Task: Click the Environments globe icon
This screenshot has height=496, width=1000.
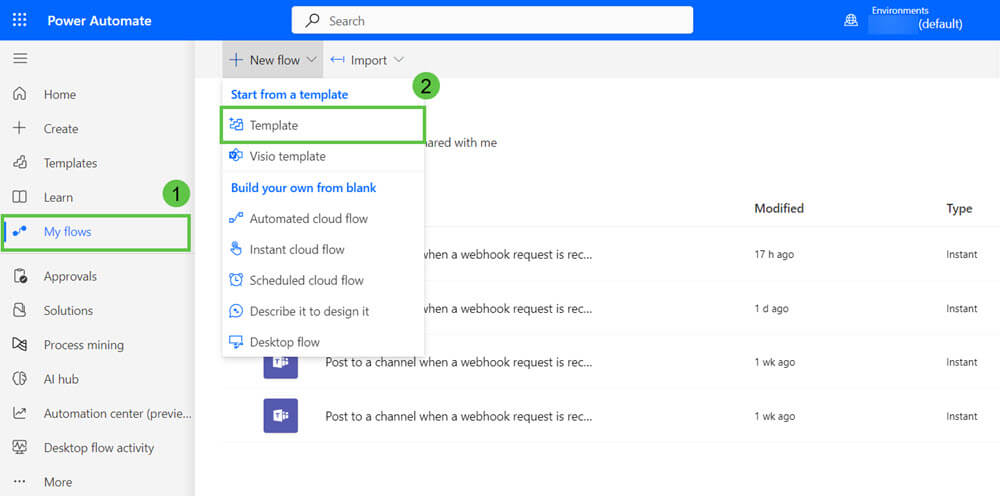Action: 851,20
